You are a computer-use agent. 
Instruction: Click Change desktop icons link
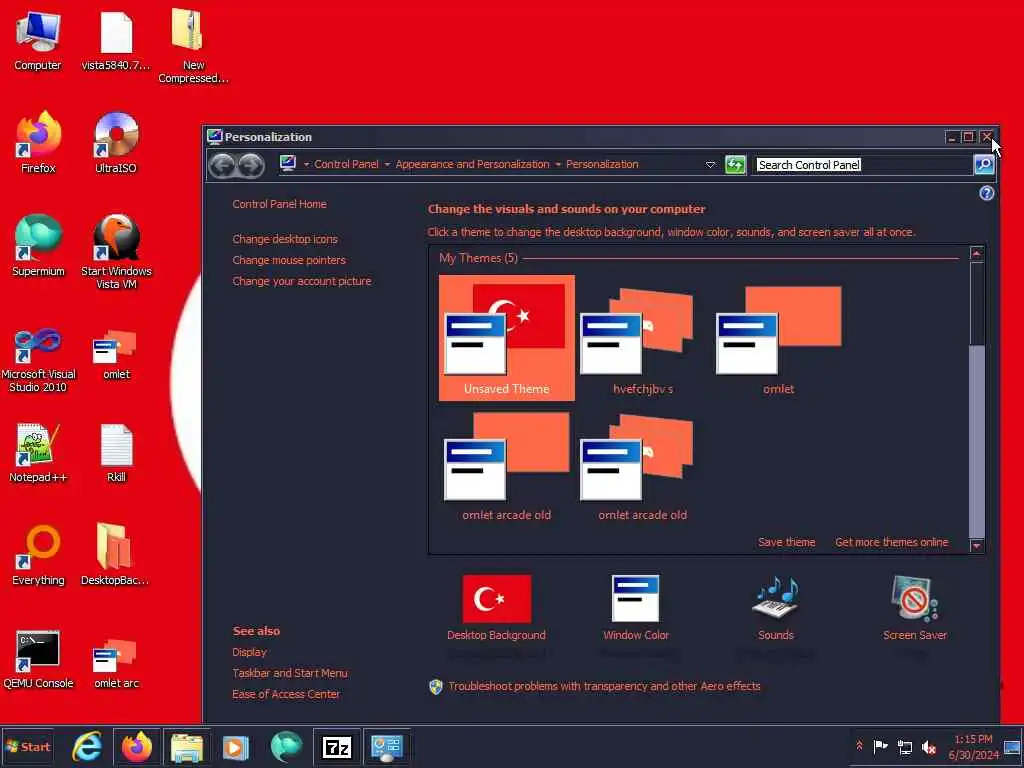pos(285,239)
